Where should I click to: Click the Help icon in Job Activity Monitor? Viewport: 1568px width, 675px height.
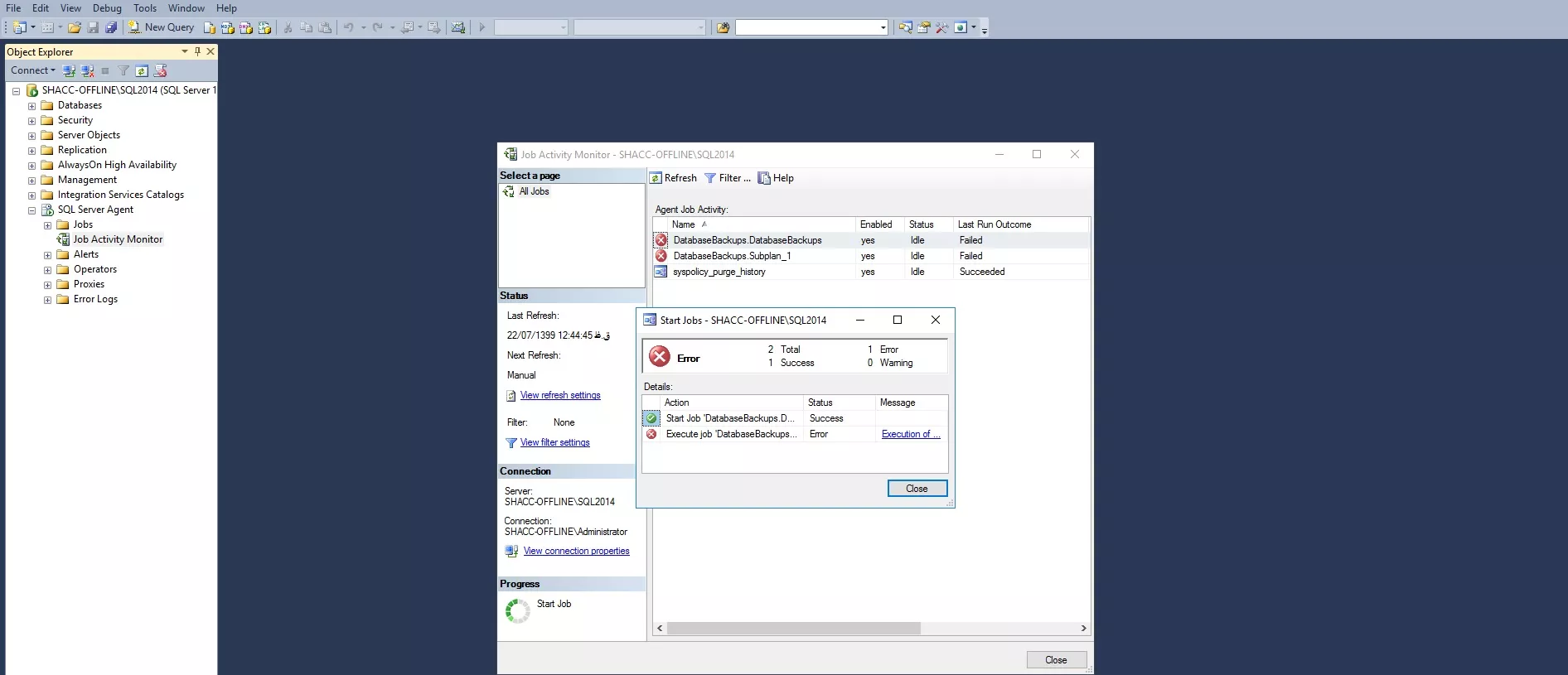(x=776, y=178)
